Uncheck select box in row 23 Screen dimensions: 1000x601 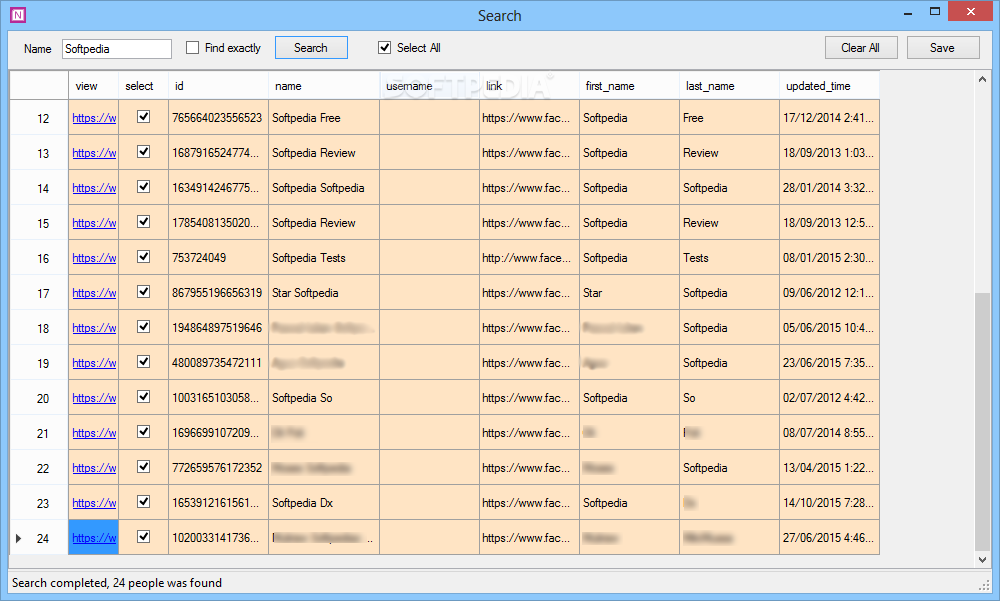(143, 502)
